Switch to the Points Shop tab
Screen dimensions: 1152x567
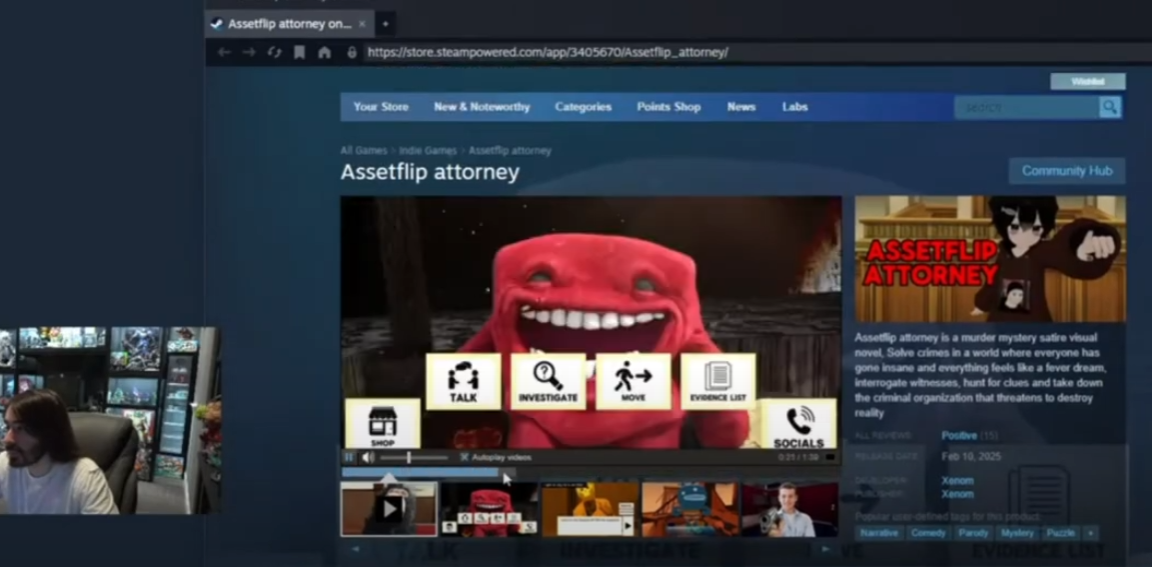tap(669, 106)
